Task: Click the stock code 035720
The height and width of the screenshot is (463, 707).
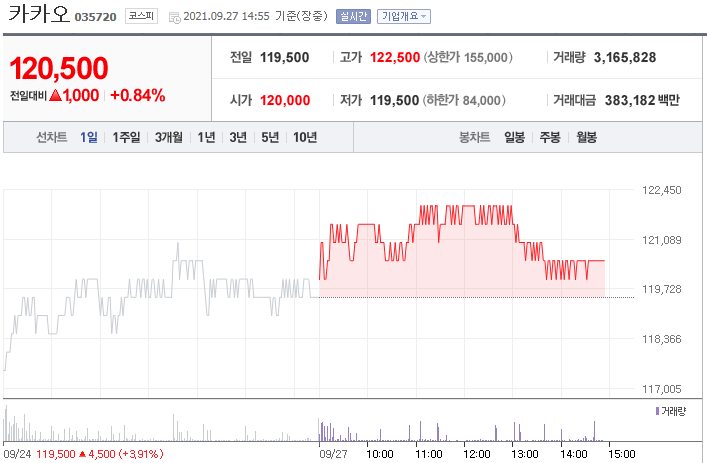Action: (96, 17)
